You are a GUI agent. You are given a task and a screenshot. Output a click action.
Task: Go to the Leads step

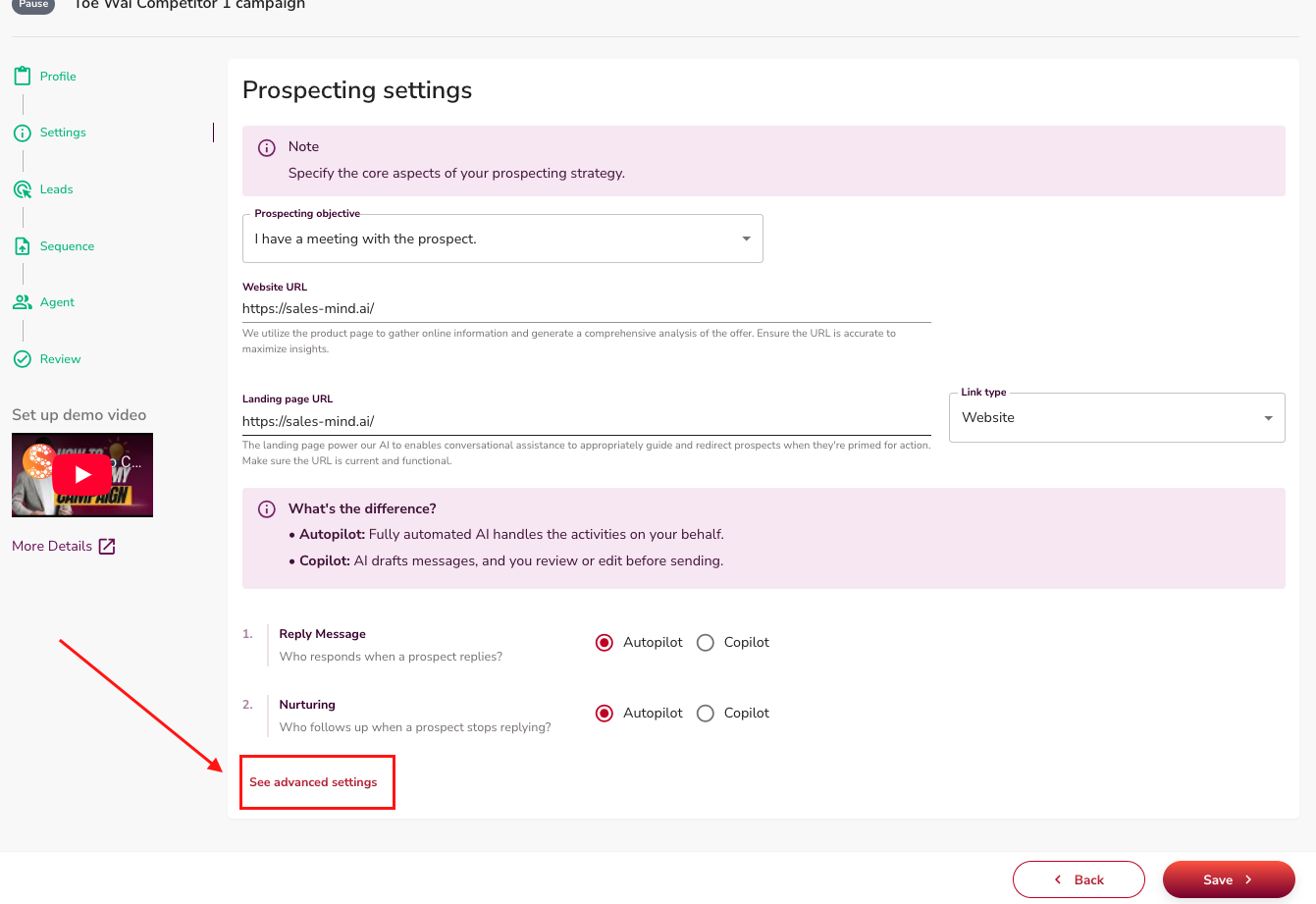coord(56,189)
